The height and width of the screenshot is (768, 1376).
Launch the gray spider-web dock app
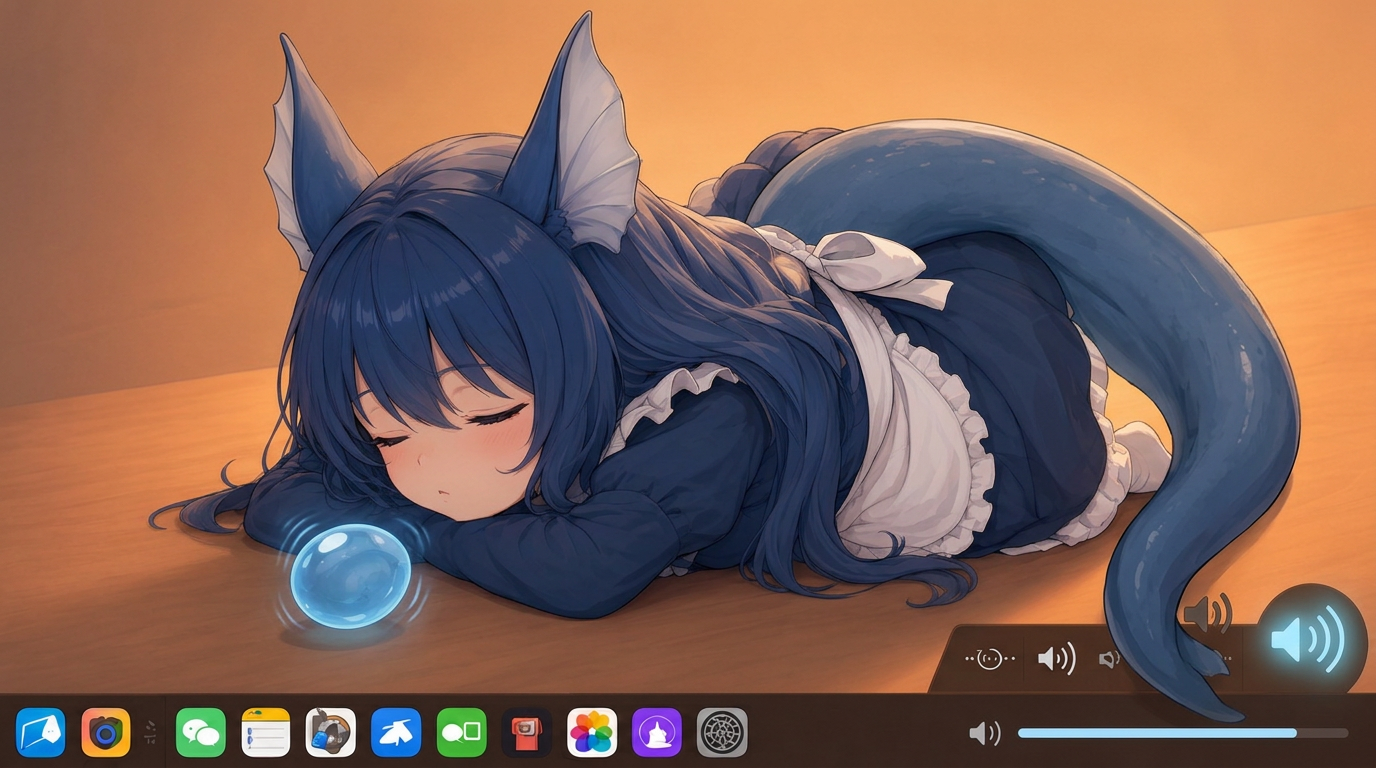pos(722,733)
